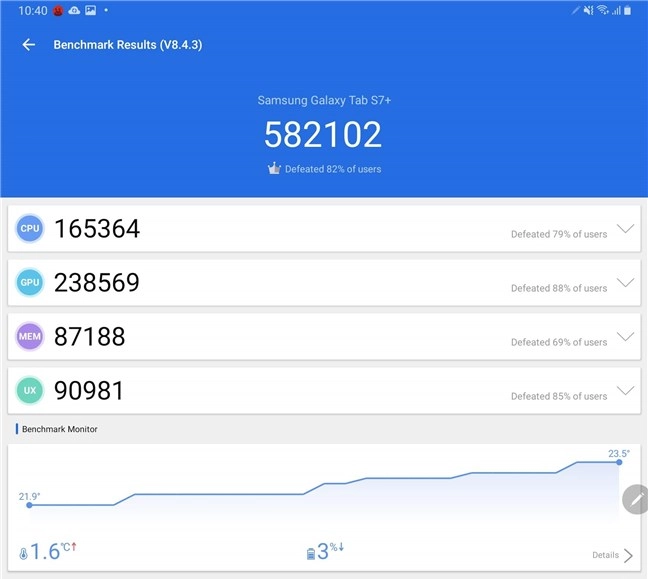Tap the Benchmark Results (V8.4.3) title
This screenshot has width=648, height=579.
click(x=128, y=45)
